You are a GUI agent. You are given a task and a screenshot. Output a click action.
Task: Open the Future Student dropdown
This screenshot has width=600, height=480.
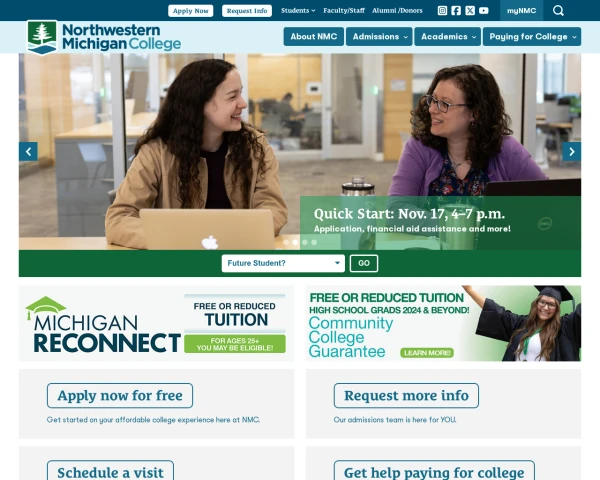(x=283, y=263)
